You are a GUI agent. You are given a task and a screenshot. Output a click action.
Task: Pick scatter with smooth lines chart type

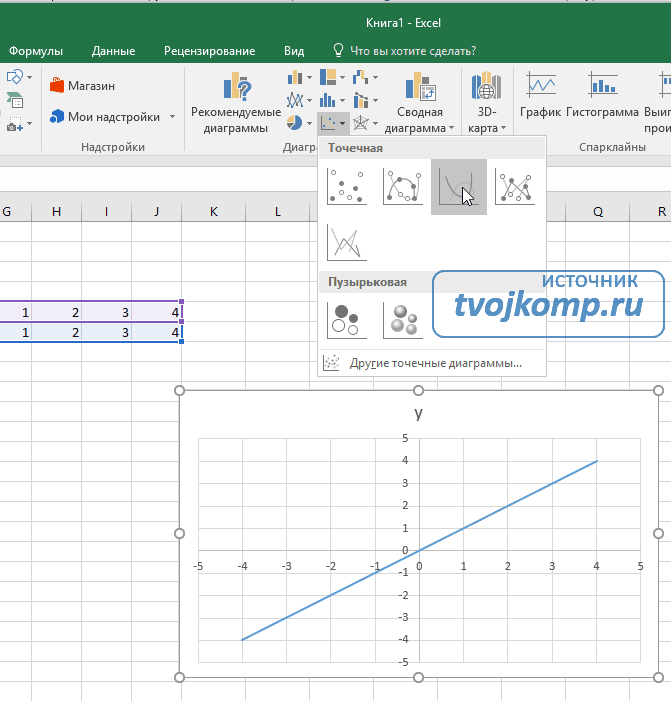click(x=459, y=186)
